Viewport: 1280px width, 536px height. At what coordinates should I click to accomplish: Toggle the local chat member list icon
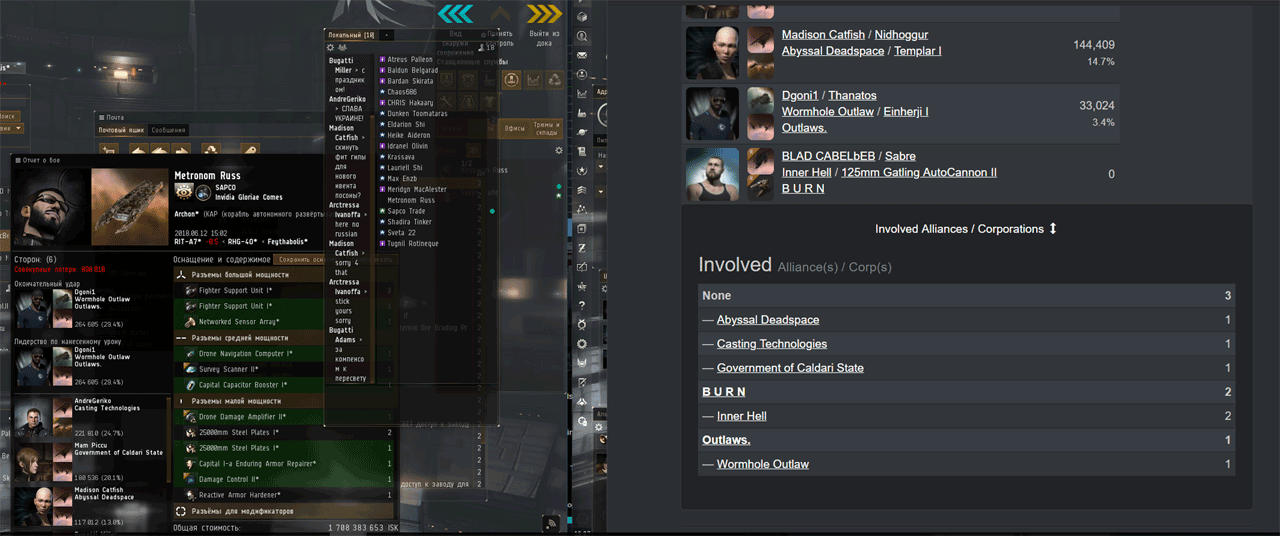[x=343, y=47]
